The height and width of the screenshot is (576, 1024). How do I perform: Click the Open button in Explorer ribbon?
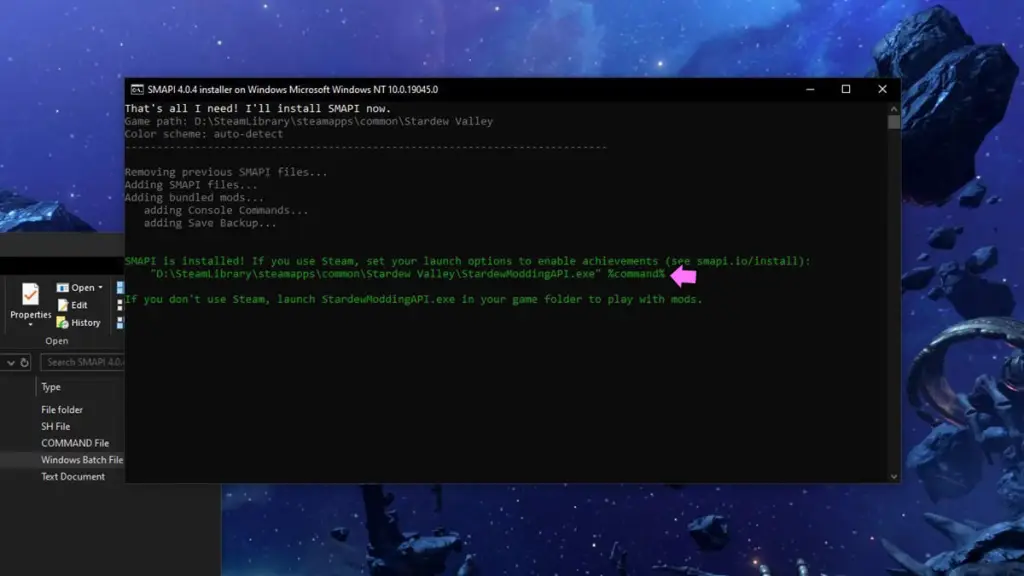point(76,287)
